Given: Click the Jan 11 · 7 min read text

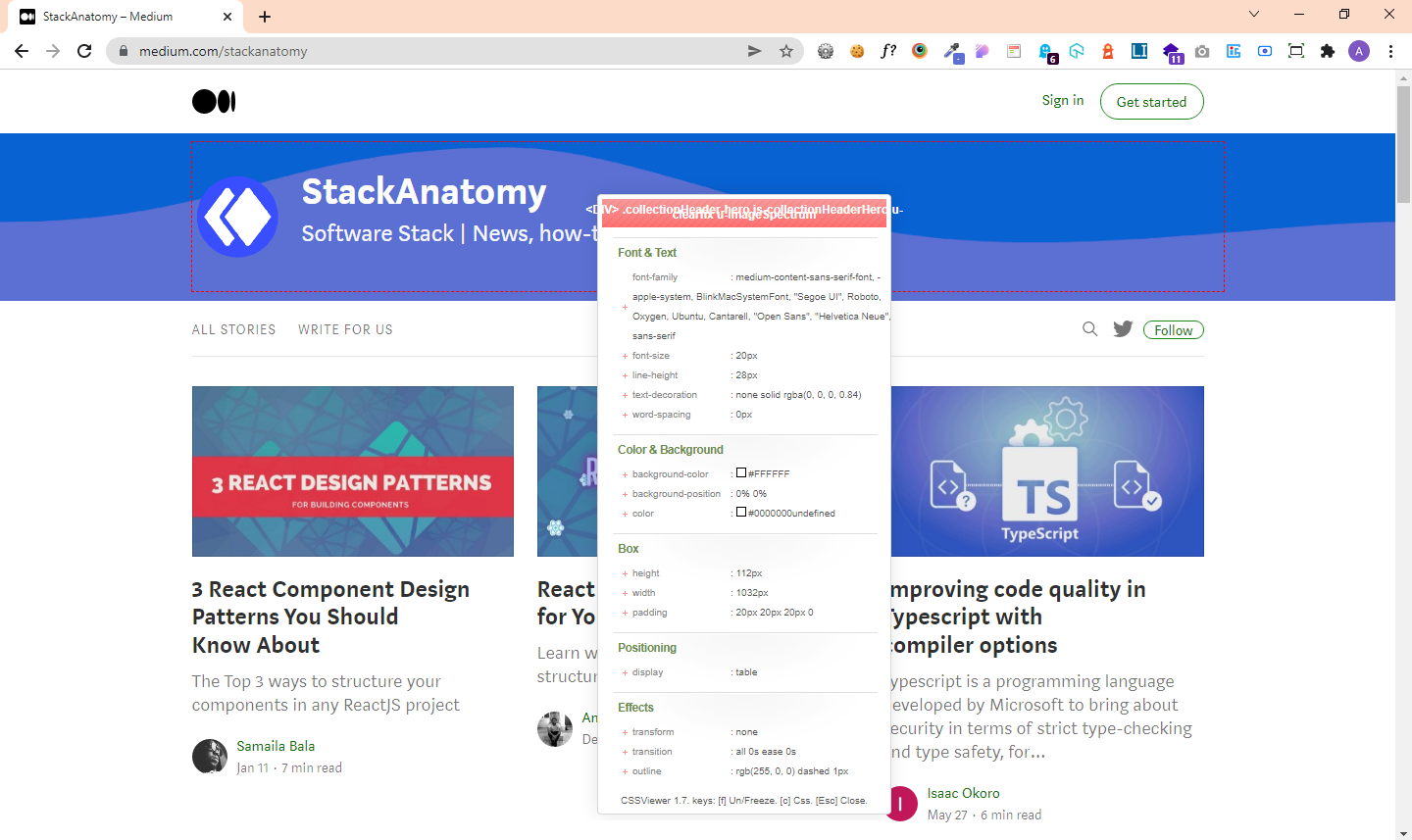Looking at the screenshot, I should tap(289, 768).
